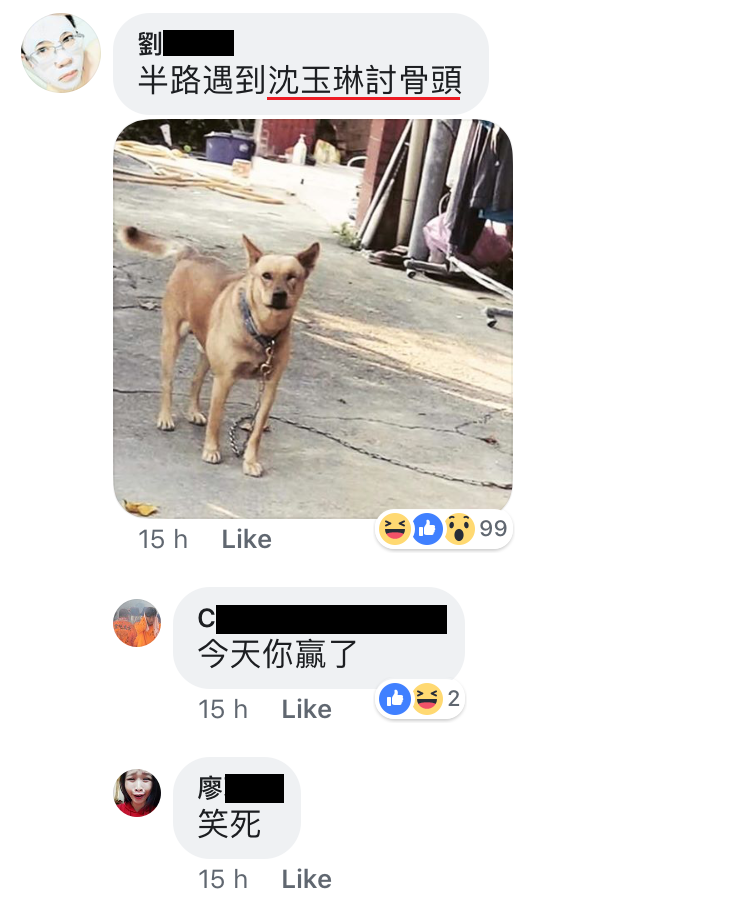747x905 pixels.
Task: Click the 15 h timestamp under 今天你贏了
Action: point(223,709)
